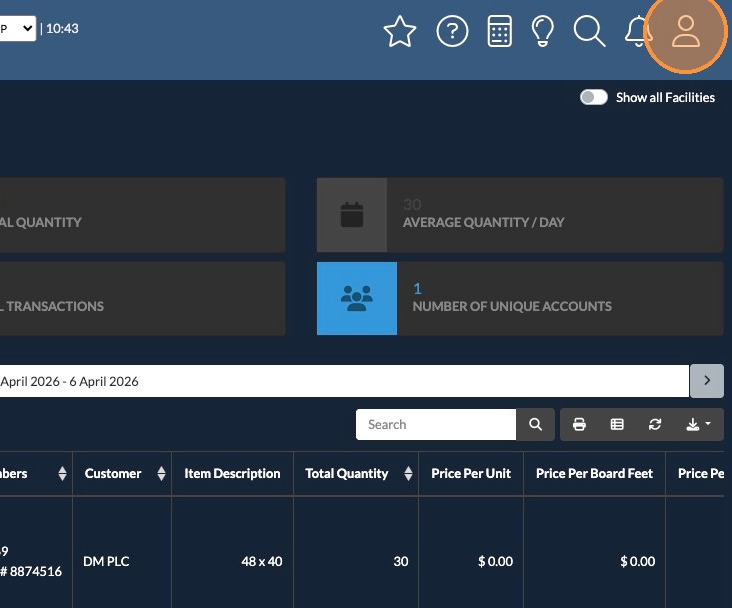
Task: Launch the calculator icon in header
Action: pyautogui.click(x=500, y=31)
